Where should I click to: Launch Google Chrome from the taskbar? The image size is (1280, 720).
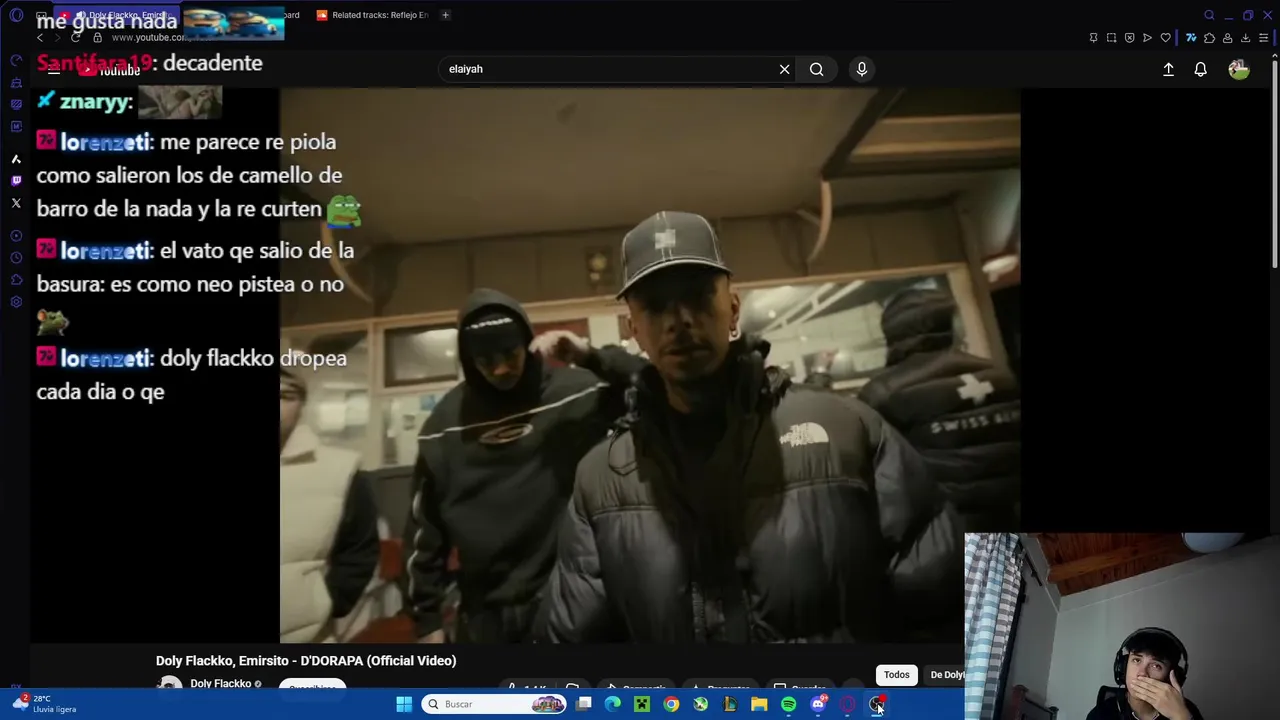click(671, 704)
